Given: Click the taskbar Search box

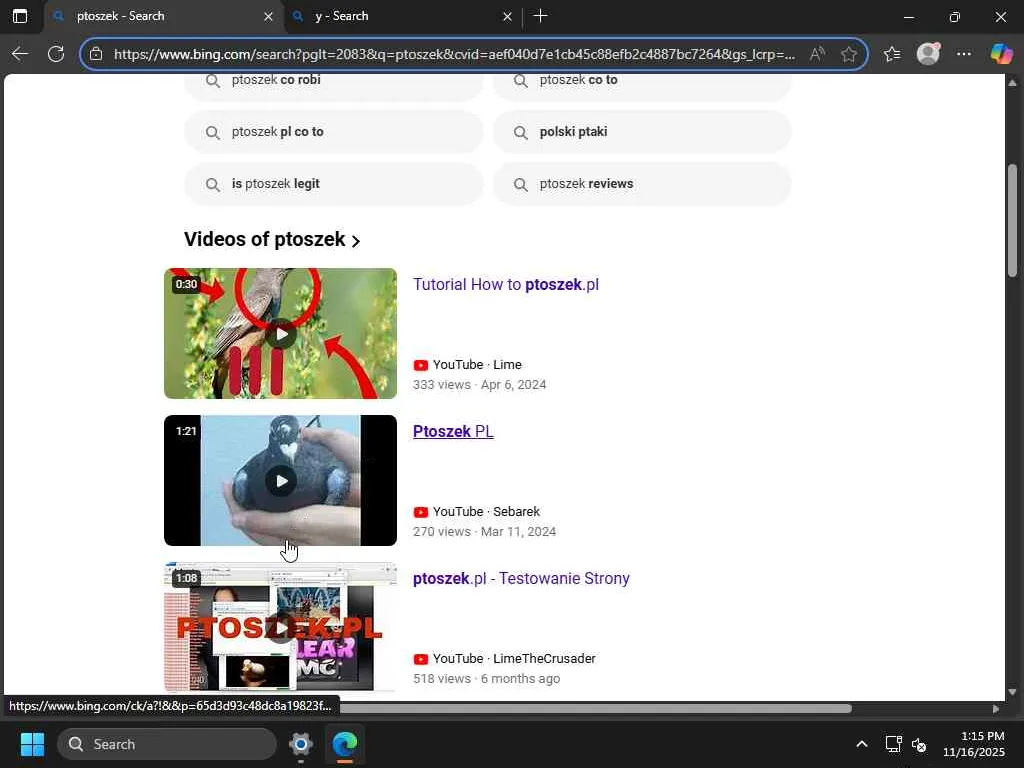Looking at the screenshot, I should click(167, 744).
